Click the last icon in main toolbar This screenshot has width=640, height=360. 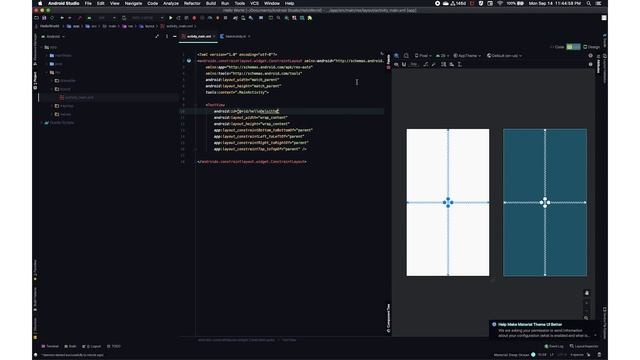click(310, 18)
